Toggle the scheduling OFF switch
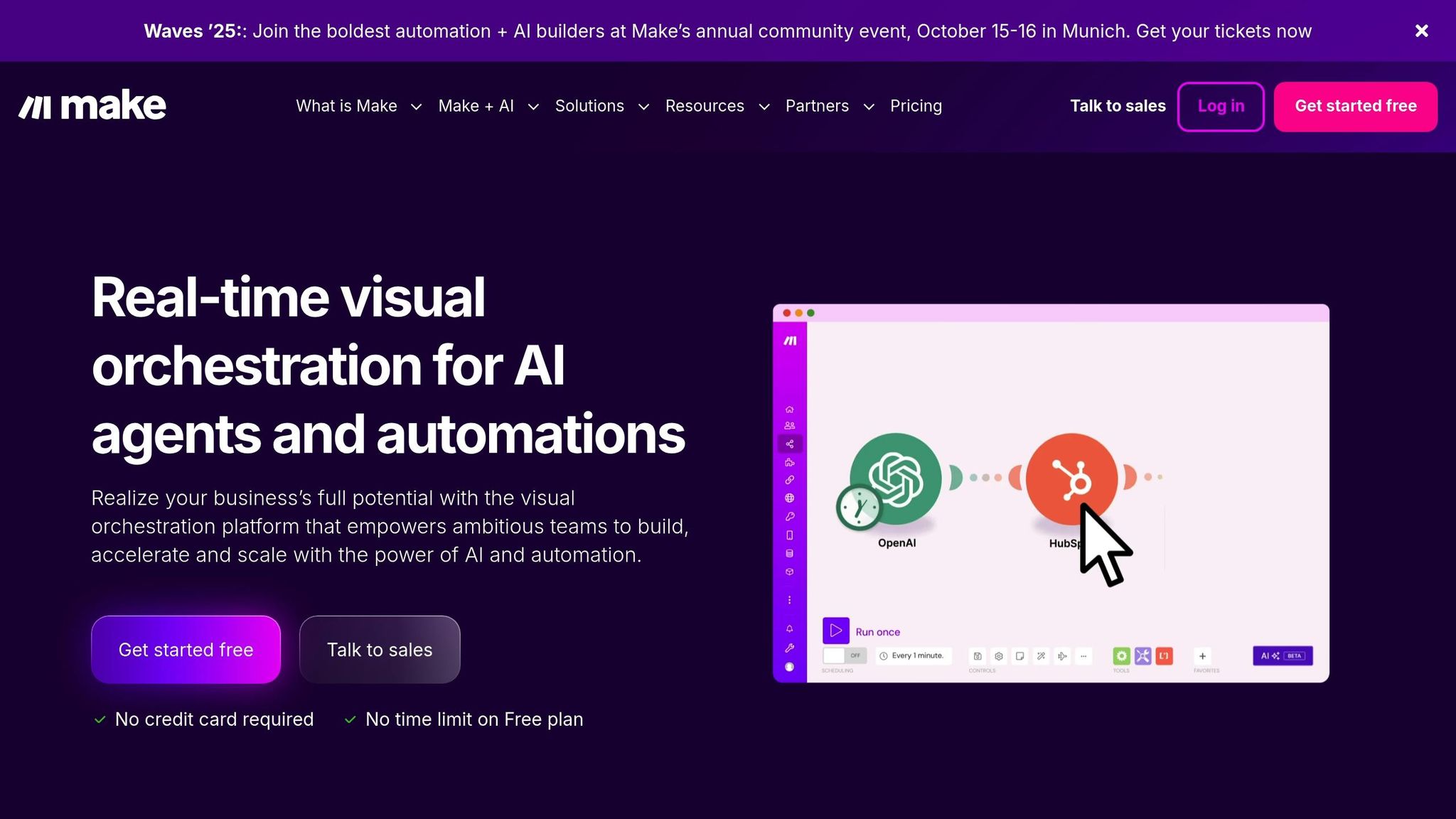This screenshot has width=1456, height=819. 844,655
